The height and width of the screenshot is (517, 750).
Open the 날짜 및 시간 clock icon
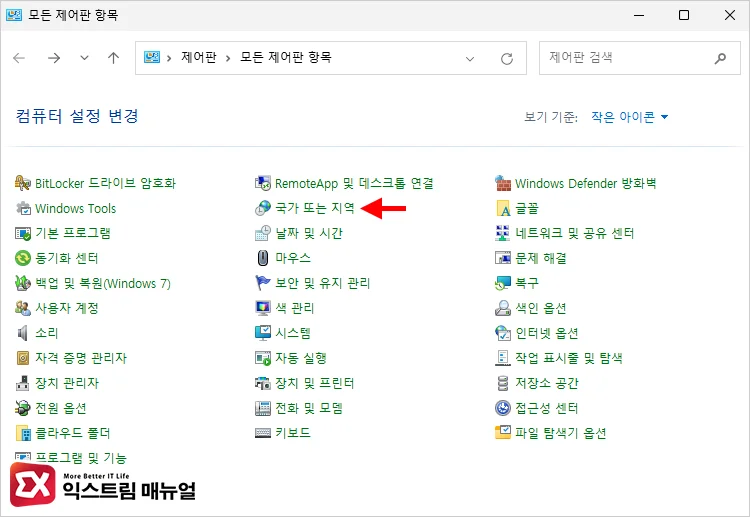[x=263, y=233]
